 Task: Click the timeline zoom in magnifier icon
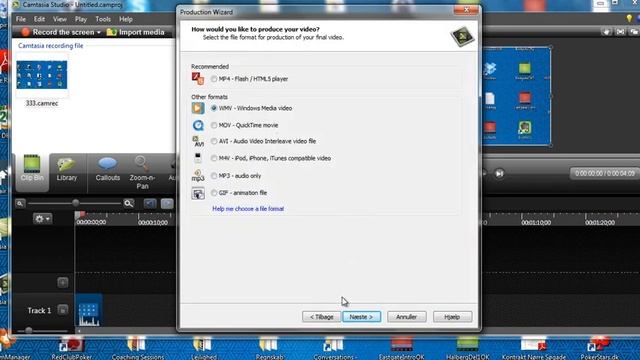129,203
